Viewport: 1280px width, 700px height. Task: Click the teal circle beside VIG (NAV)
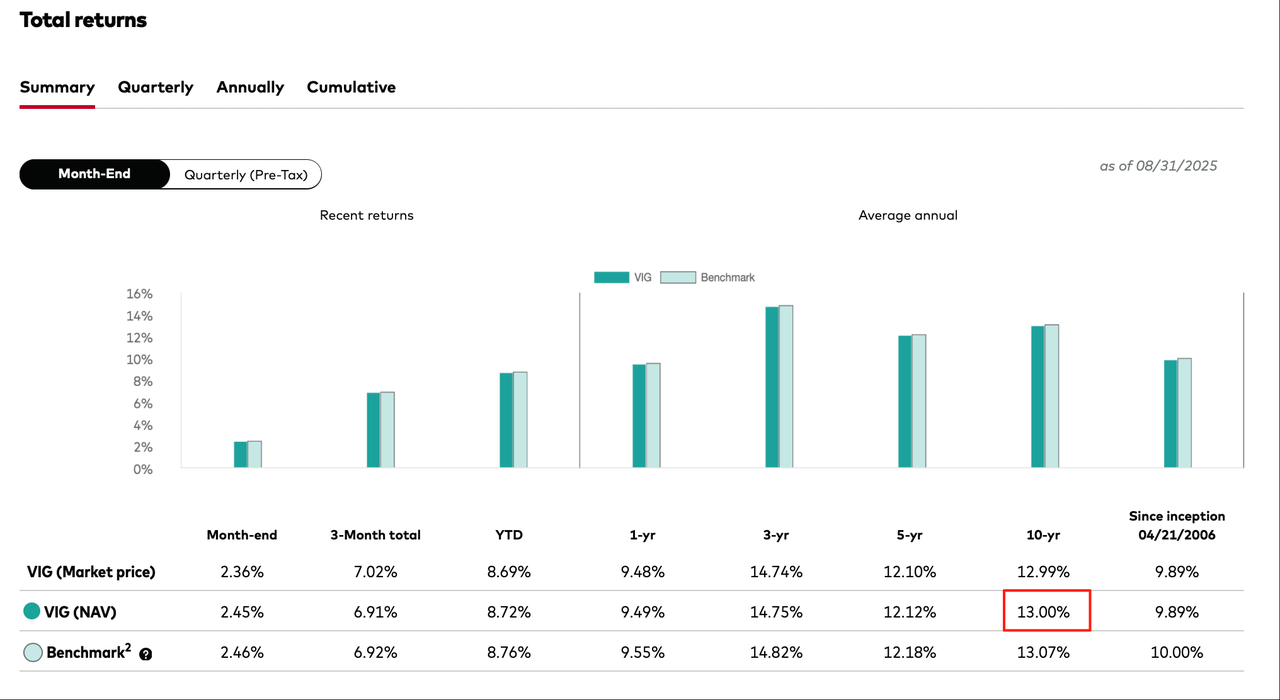[32, 612]
